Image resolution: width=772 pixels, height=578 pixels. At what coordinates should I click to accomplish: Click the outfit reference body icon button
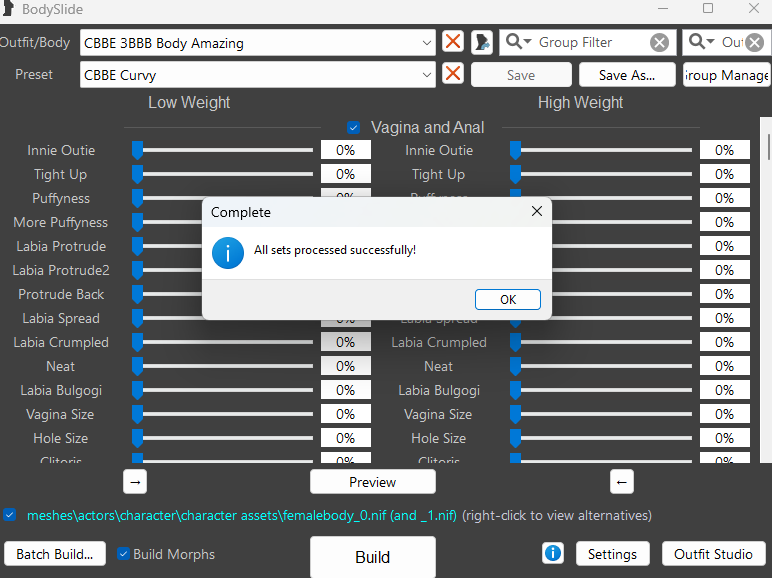click(x=482, y=42)
